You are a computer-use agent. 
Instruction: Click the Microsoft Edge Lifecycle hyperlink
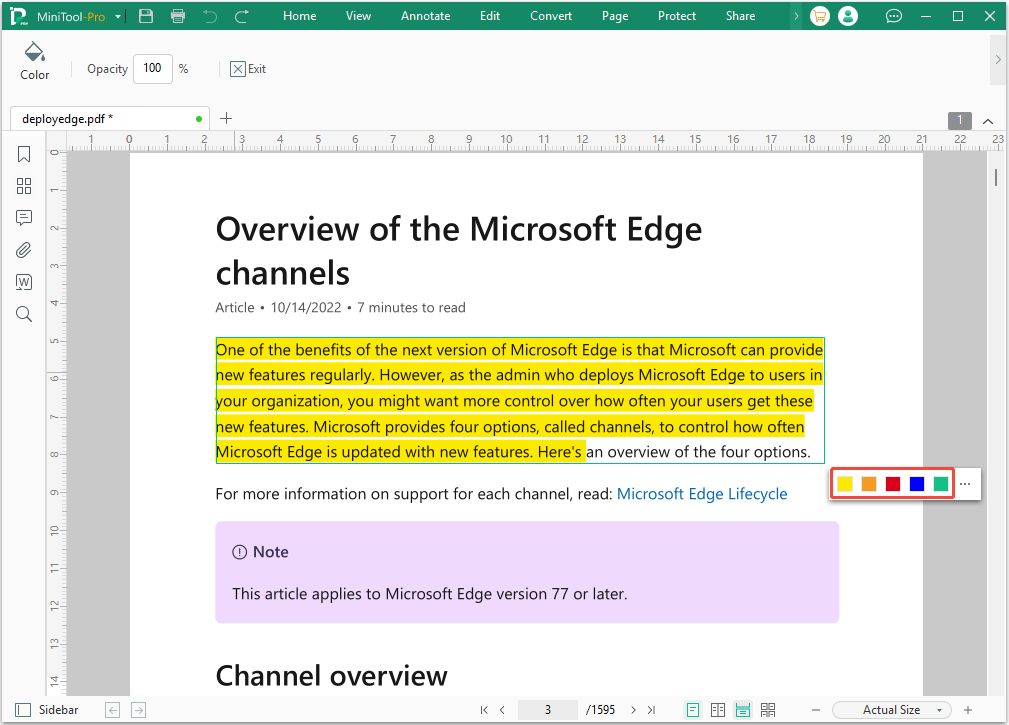pos(702,493)
